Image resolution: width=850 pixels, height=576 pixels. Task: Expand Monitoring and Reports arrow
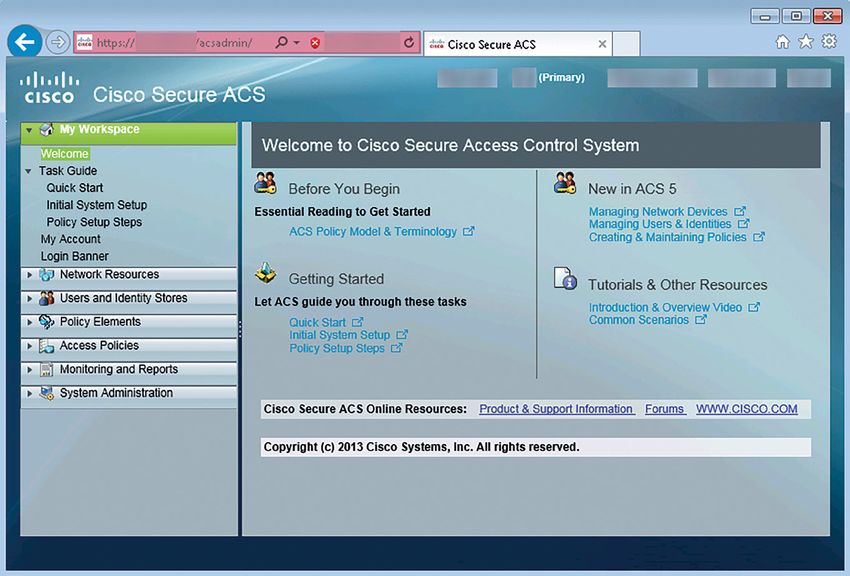pos(30,370)
